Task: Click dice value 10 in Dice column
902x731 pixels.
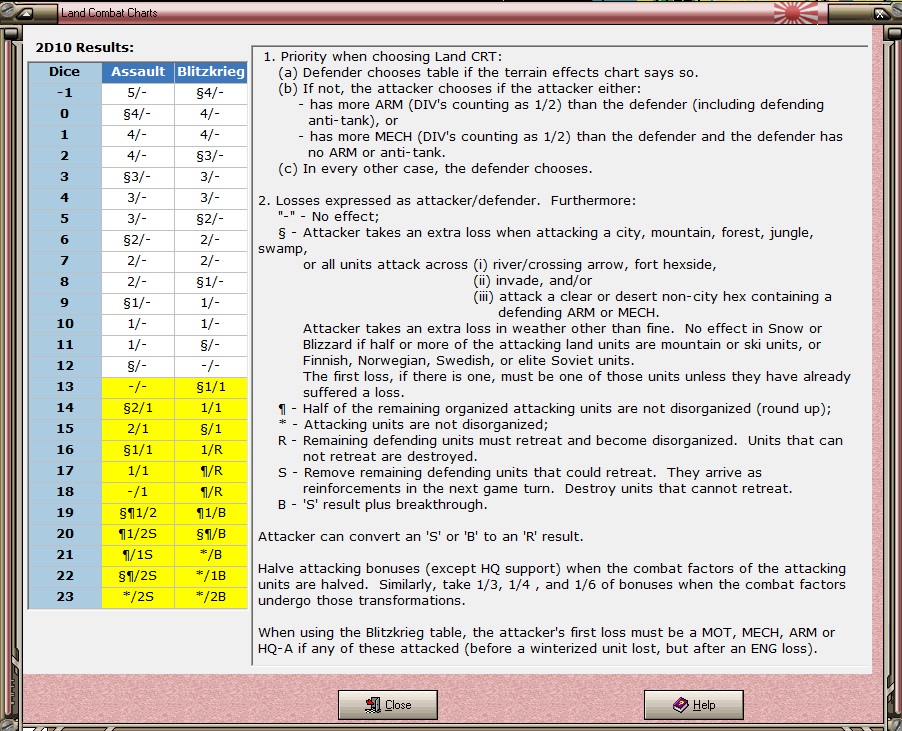Action: tap(65, 324)
